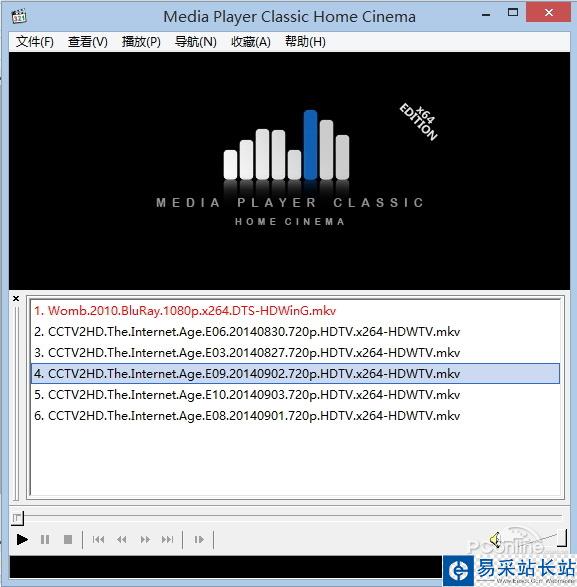
Task: Click the Pause button
Action: point(45,539)
